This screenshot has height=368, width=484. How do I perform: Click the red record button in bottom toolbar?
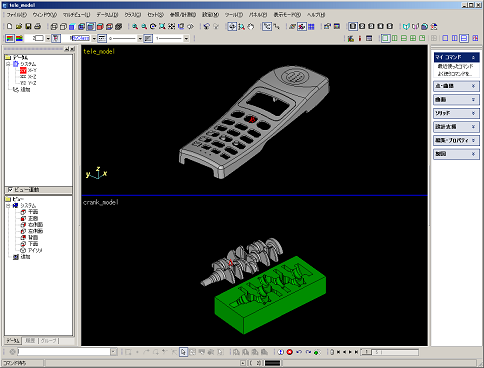click(x=290, y=352)
